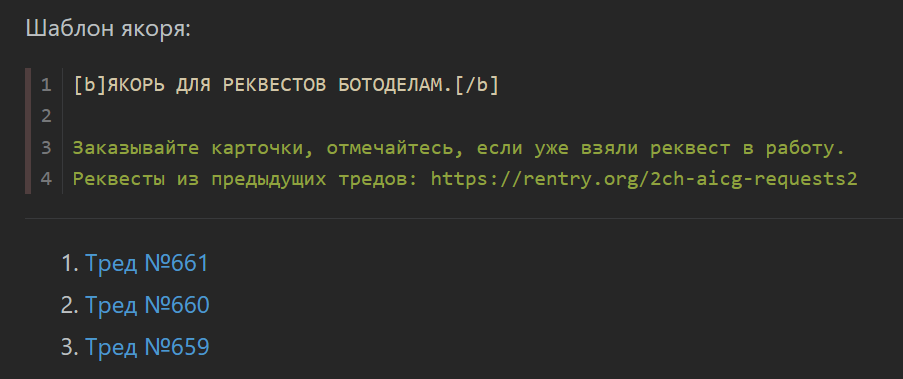
Task: Open the Тред №661 link
Action: (x=147, y=263)
